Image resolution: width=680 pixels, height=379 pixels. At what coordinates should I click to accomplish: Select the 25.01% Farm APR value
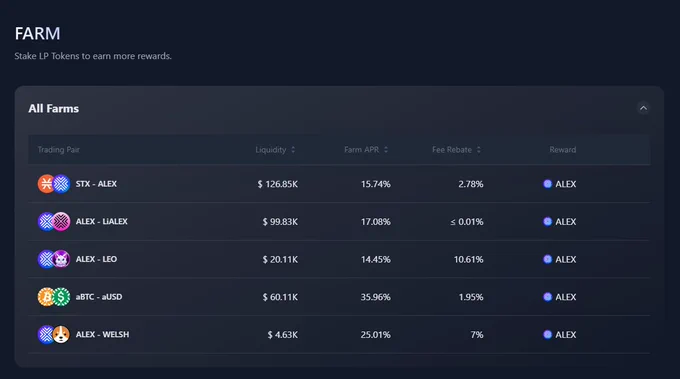[x=376, y=334]
